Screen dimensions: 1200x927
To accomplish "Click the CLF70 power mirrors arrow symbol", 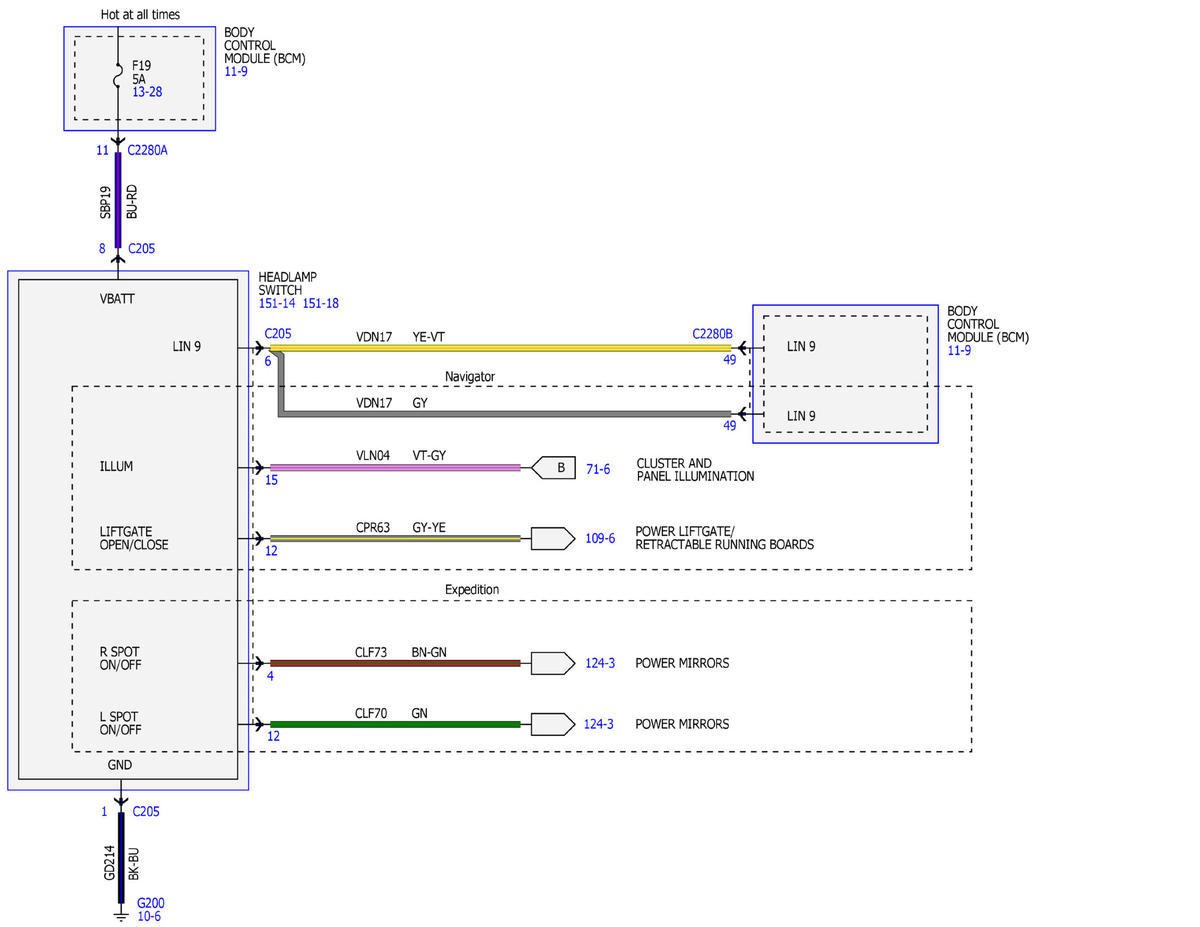I will coord(553,724).
